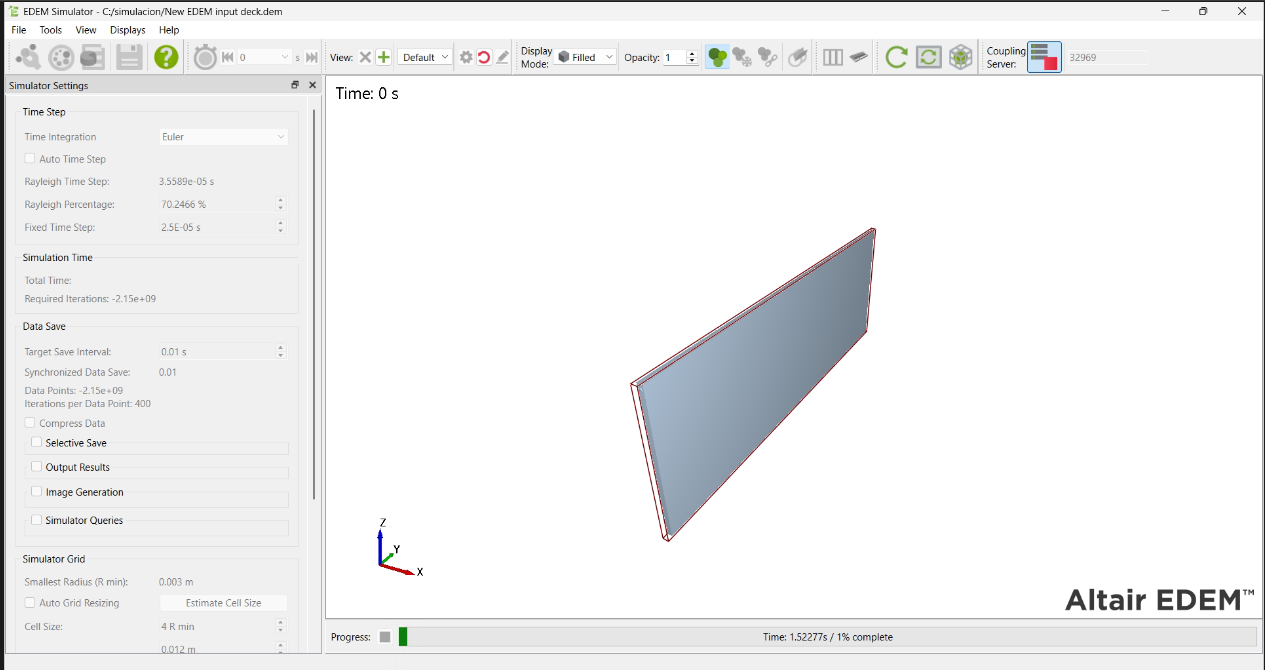Click the Target Save Interval 0.01 s field

click(x=217, y=352)
